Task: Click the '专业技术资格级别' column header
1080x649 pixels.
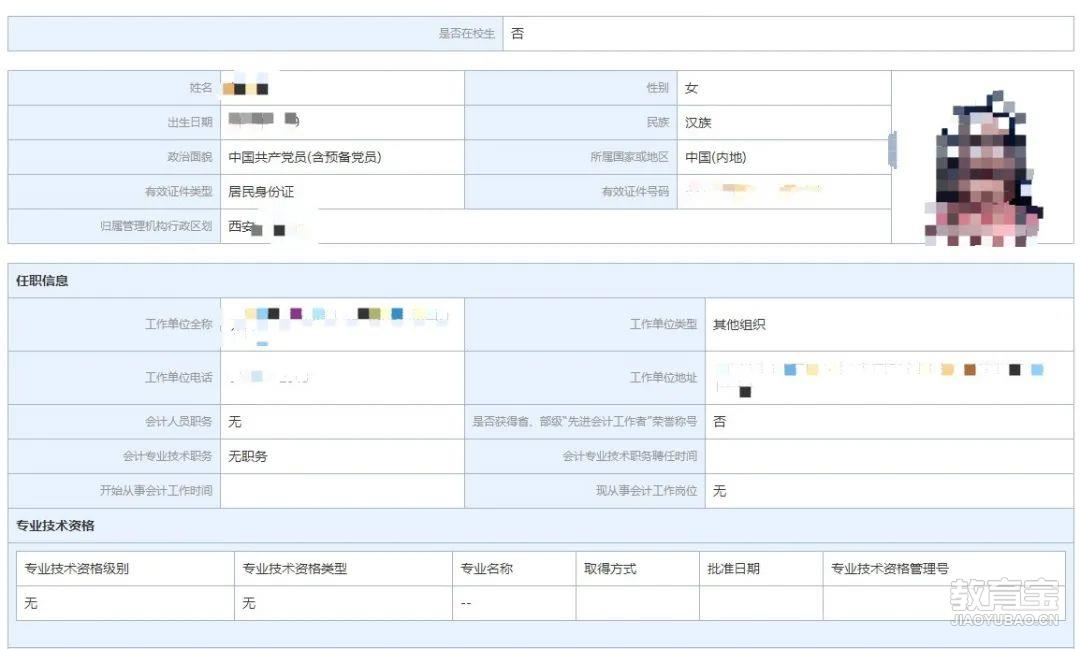Action: pyautogui.click(x=76, y=568)
